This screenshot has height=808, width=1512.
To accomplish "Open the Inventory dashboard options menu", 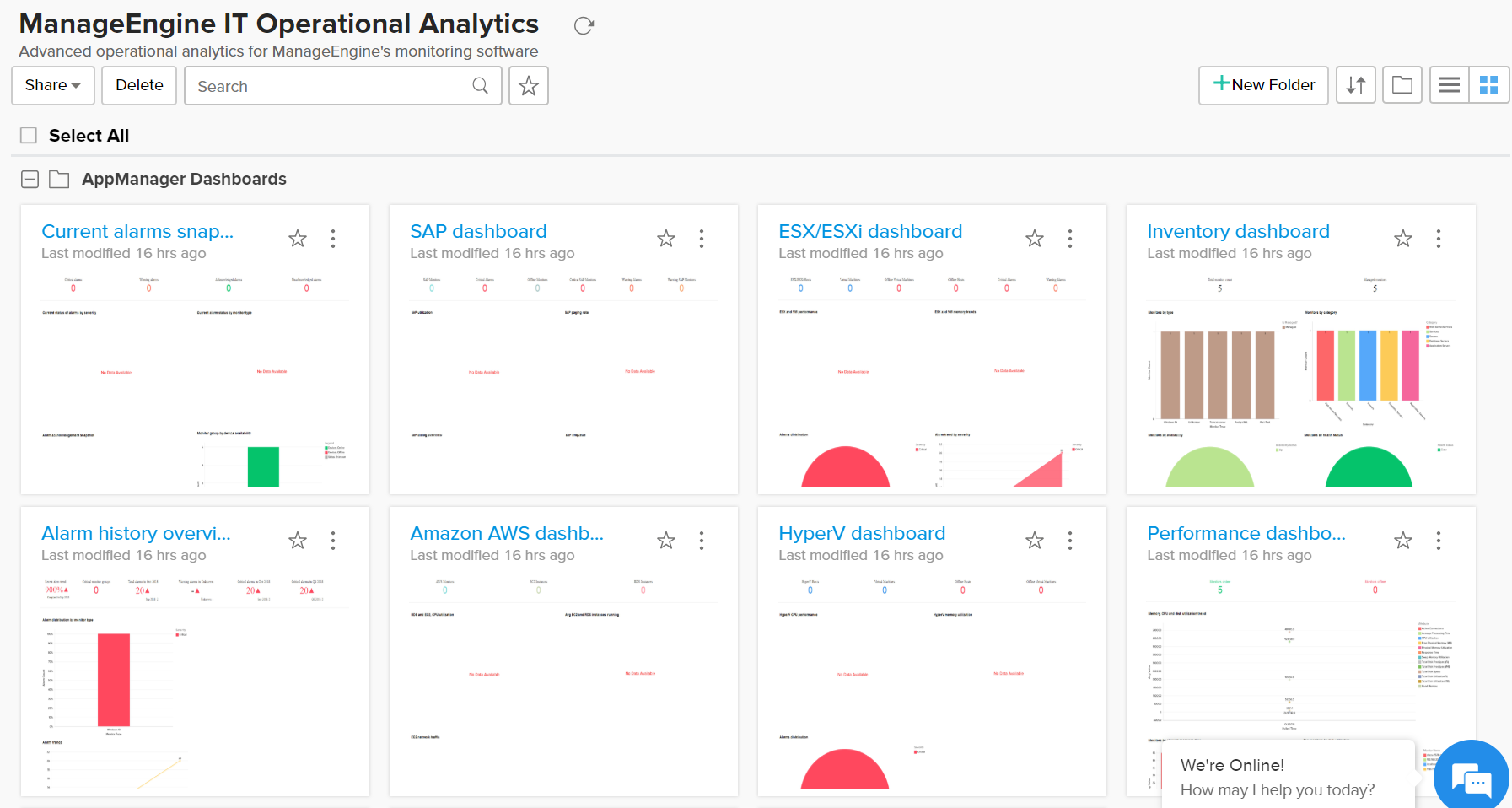I will tap(1439, 239).
